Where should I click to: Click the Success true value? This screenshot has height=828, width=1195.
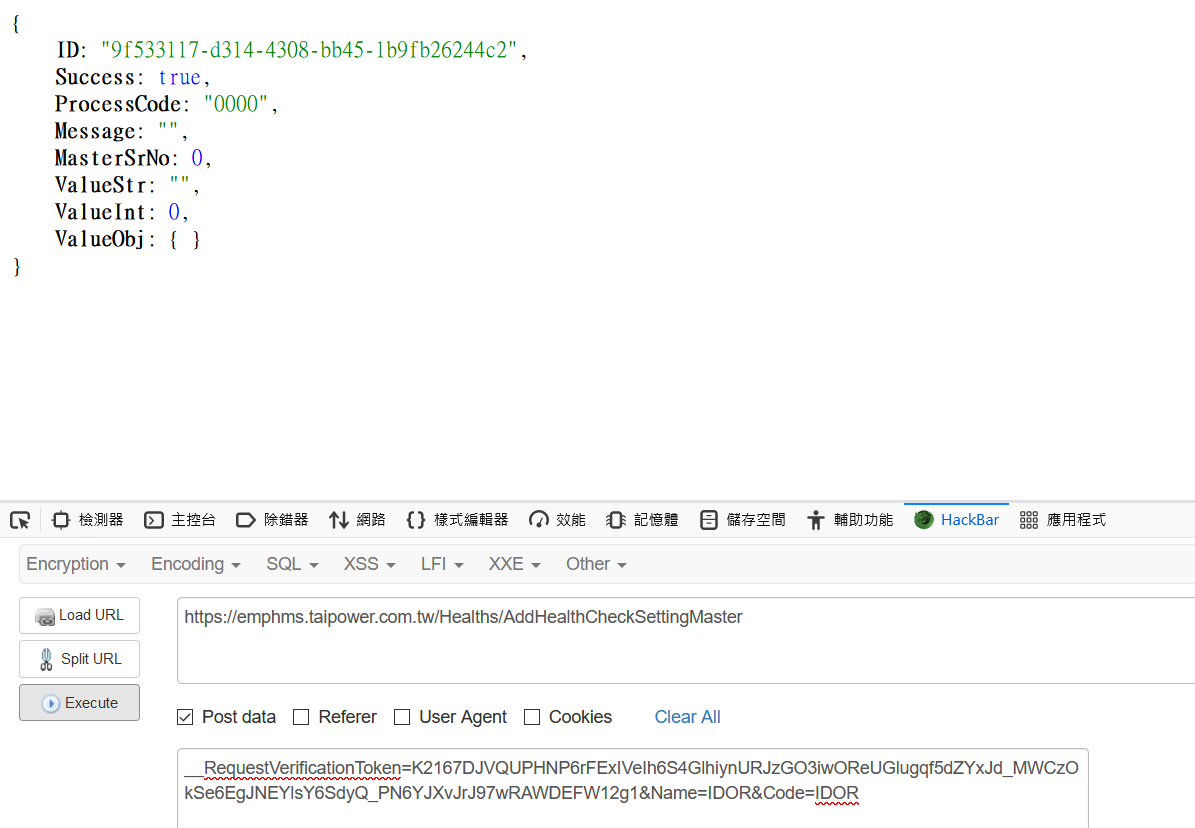click(x=180, y=77)
